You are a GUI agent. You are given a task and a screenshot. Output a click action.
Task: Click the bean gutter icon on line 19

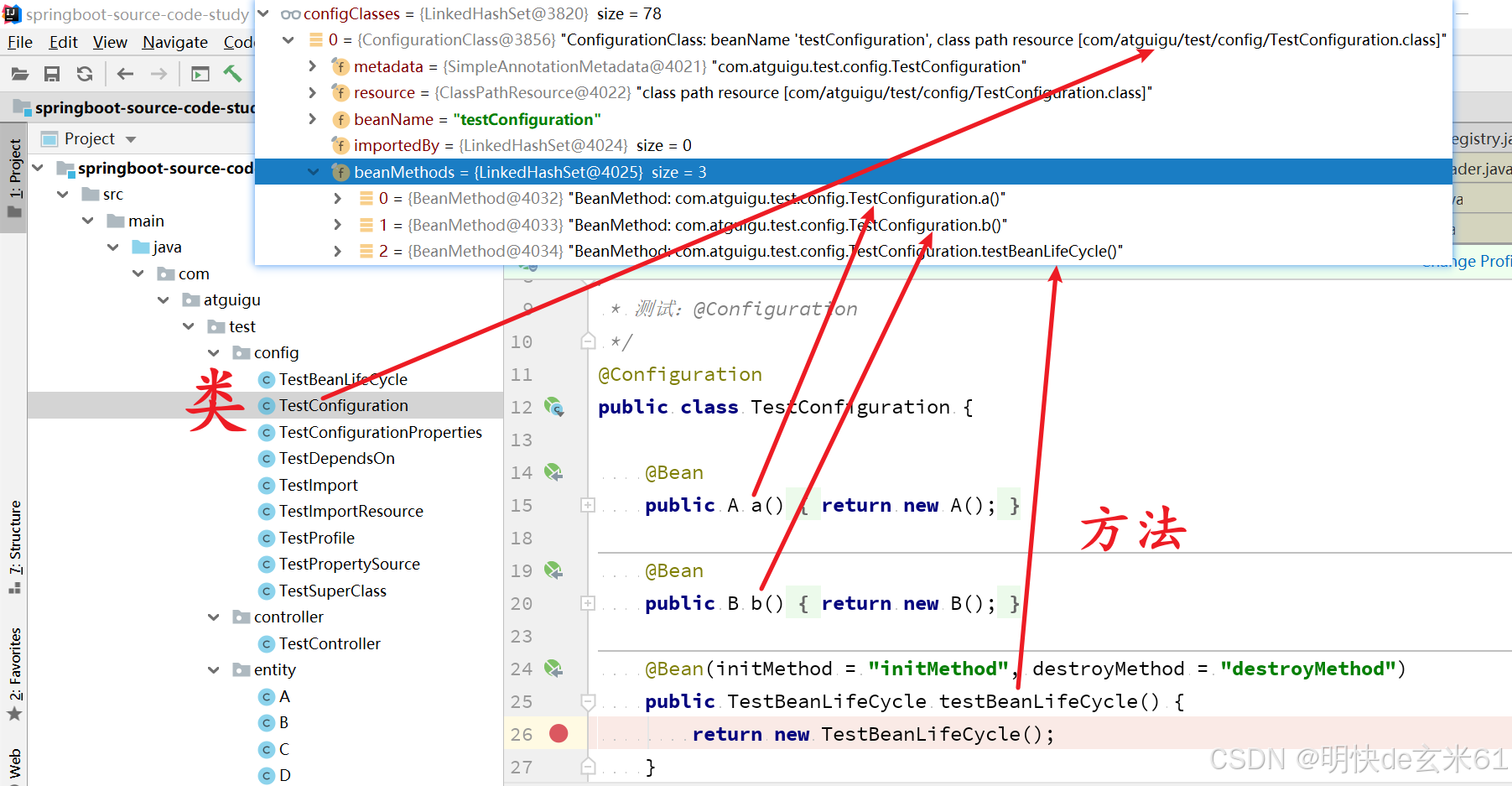click(553, 570)
